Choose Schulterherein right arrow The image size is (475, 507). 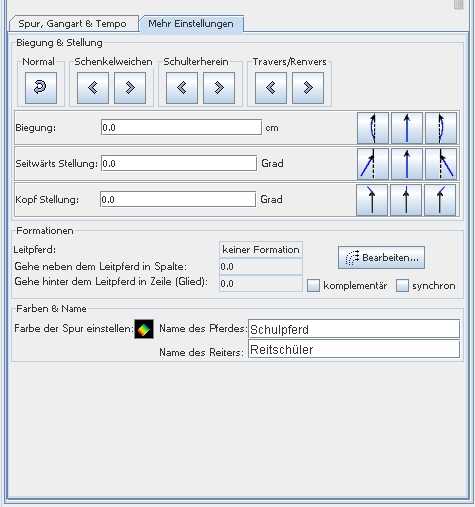click(x=219, y=88)
